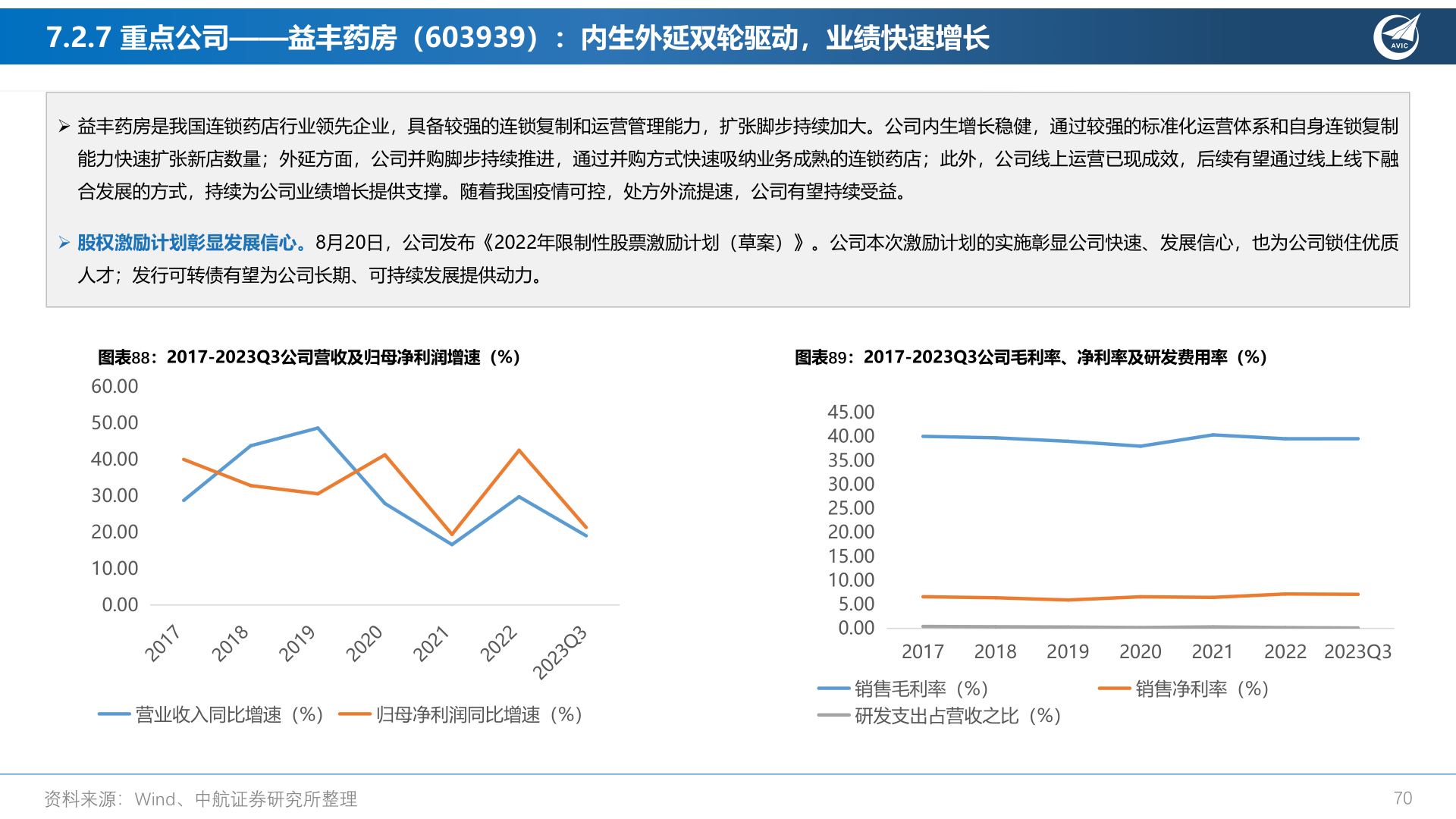Click the gross margin line at 2021
Image resolution: width=1456 pixels, height=819 pixels.
click(1213, 435)
